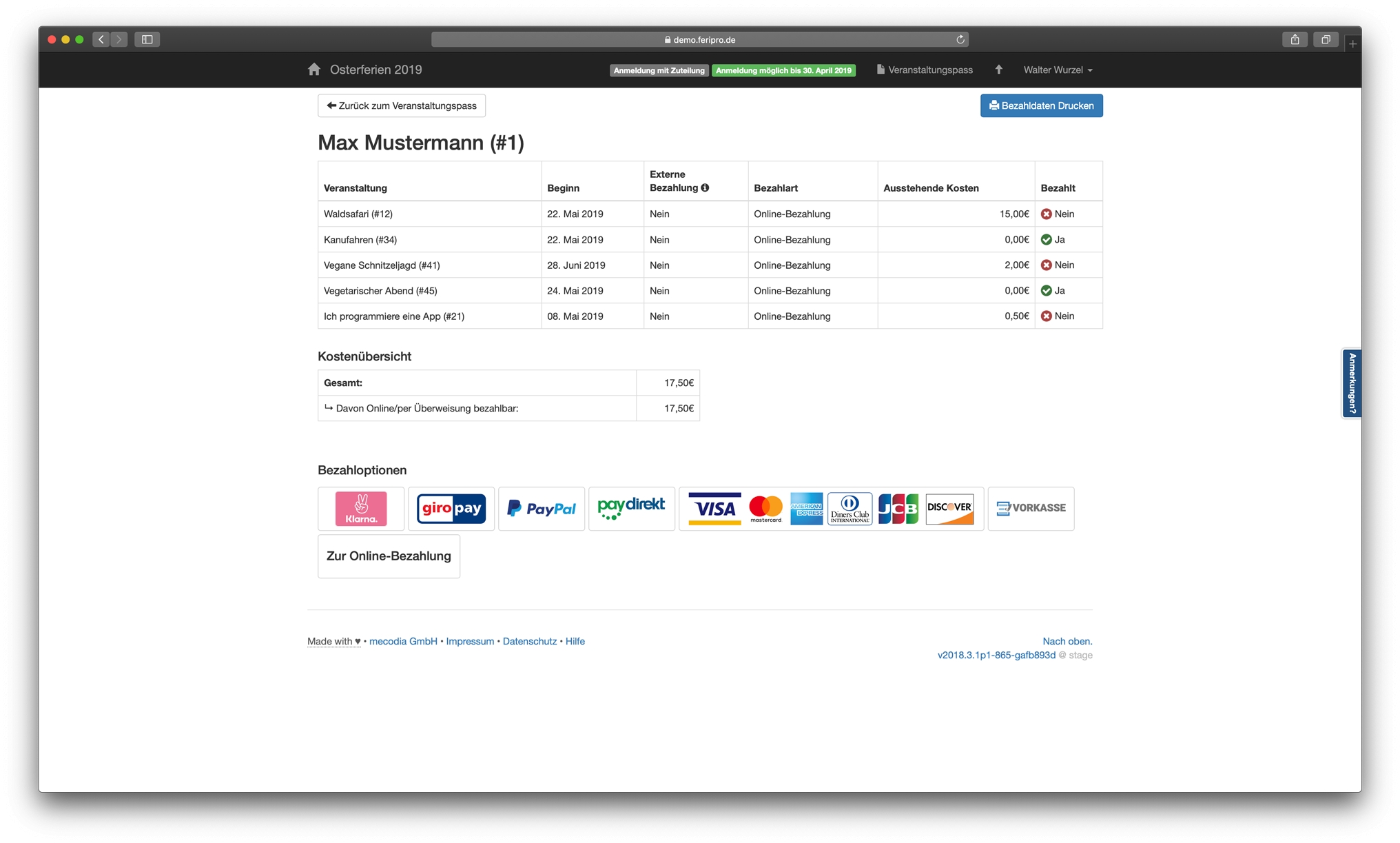Expand the Walter Wurzel user dropdown
This screenshot has height=843, width=1400.
[1058, 70]
